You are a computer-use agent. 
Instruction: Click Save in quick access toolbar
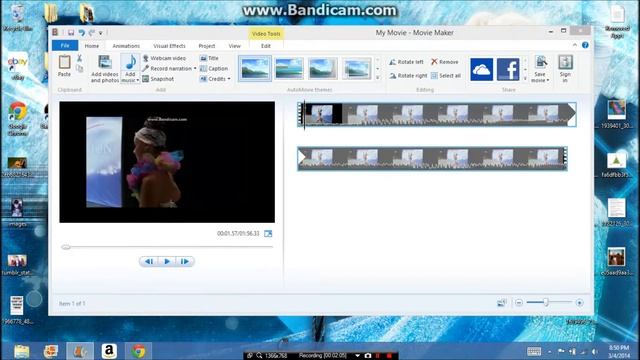tap(71, 32)
